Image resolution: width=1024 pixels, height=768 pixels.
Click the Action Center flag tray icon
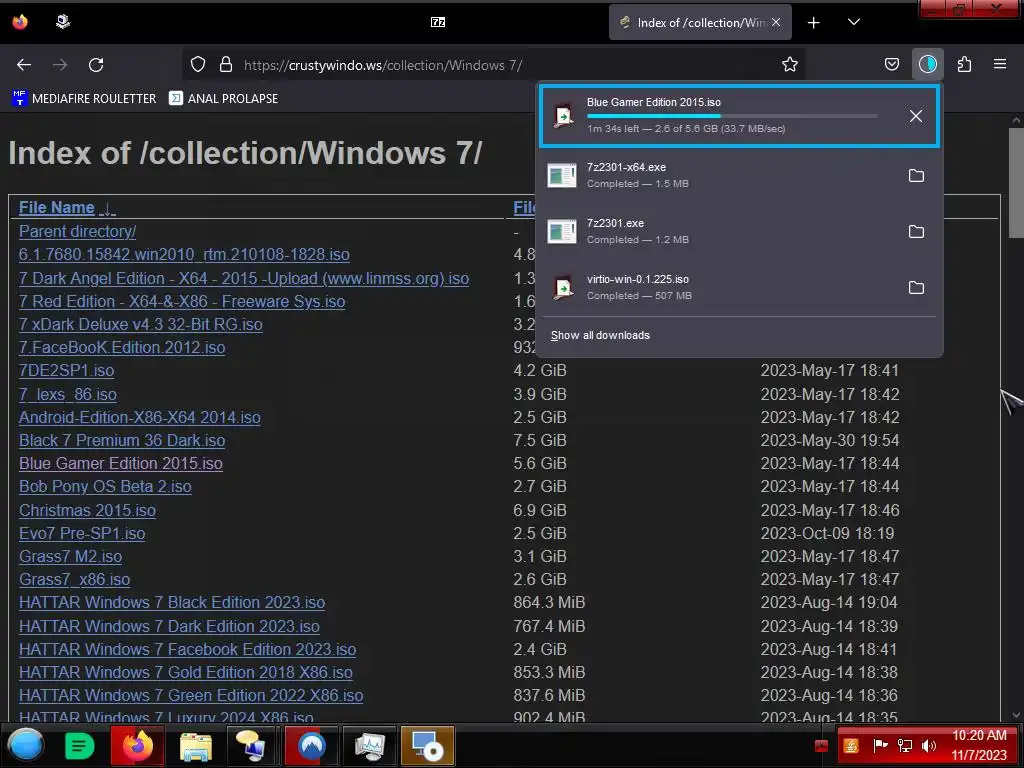(880, 746)
